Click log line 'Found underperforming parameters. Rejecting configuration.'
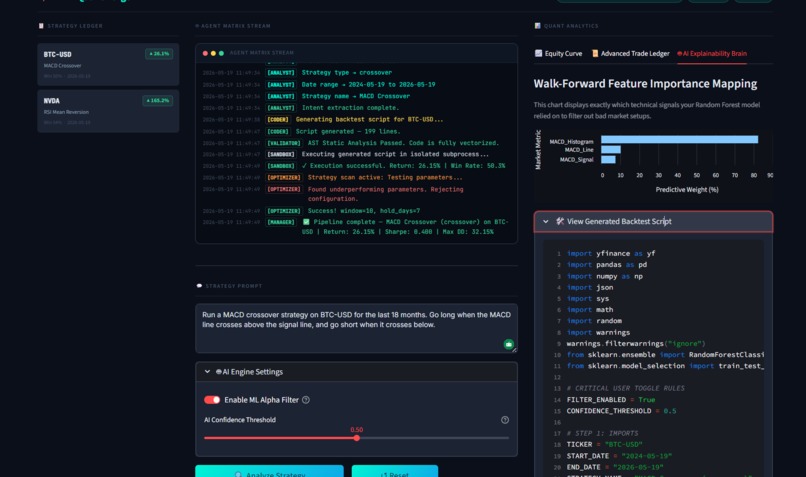 pos(386,194)
